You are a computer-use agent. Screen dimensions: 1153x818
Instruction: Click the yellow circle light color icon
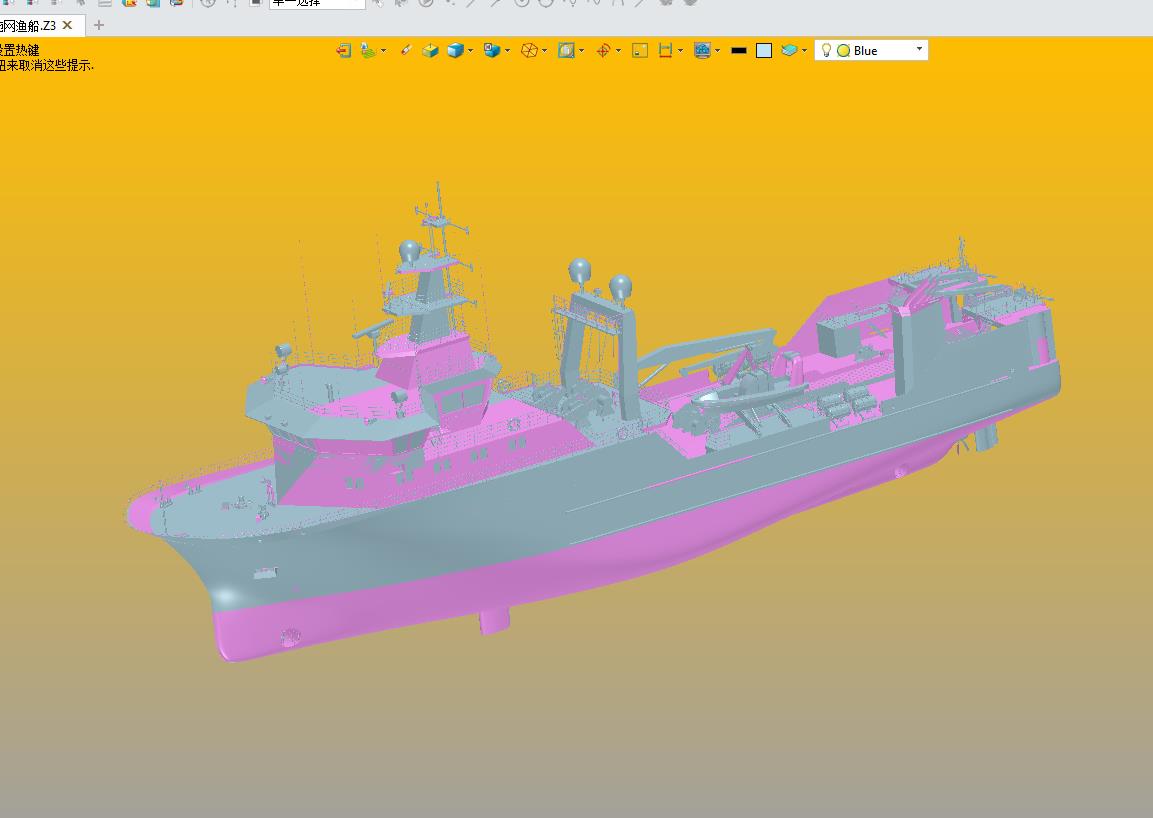843,51
